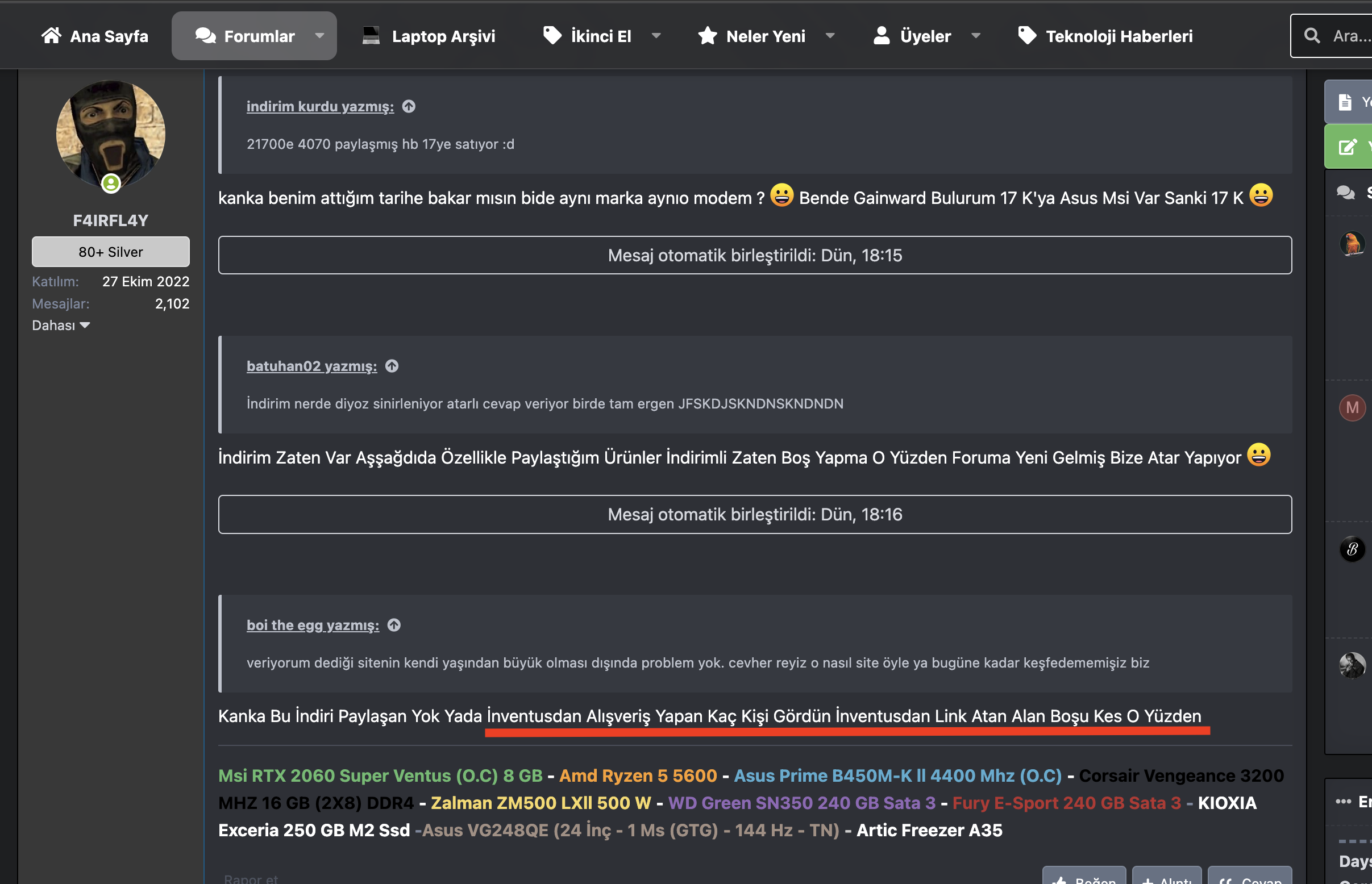The height and width of the screenshot is (884, 1372).
Task: Jump to batuhan02's quoted post arrow
Action: coord(392,366)
